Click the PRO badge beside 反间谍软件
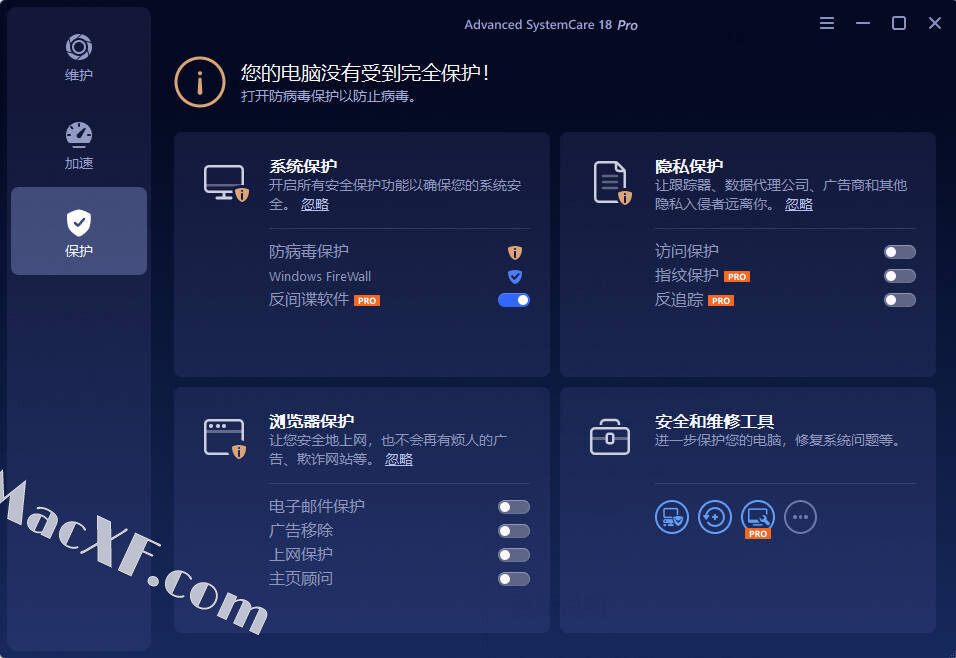956x658 pixels. [367, 301]
